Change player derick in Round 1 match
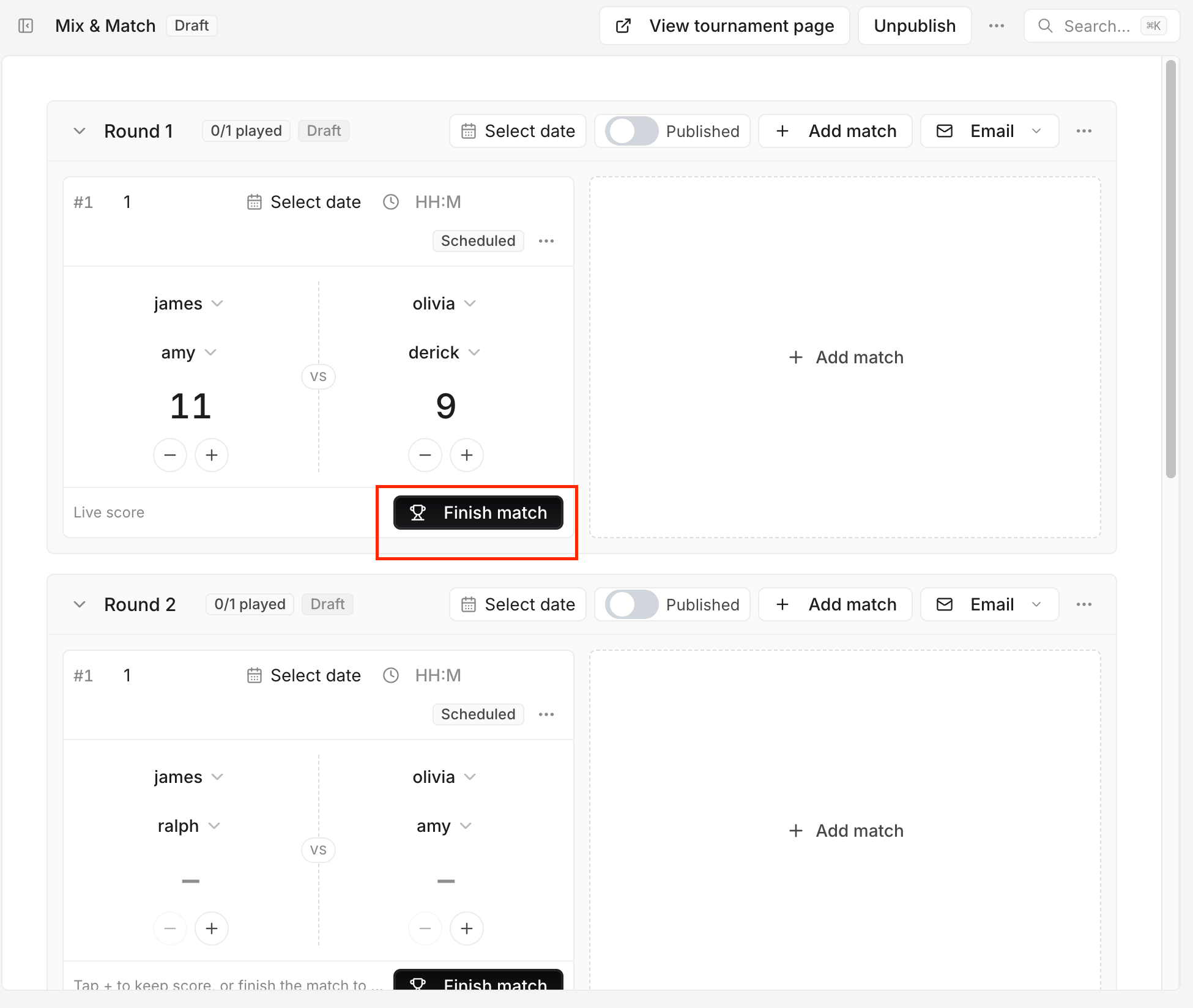Image resolution: width=1193 pixels, height=1008 pixels. pyautogui.click(x=444, y=352)
